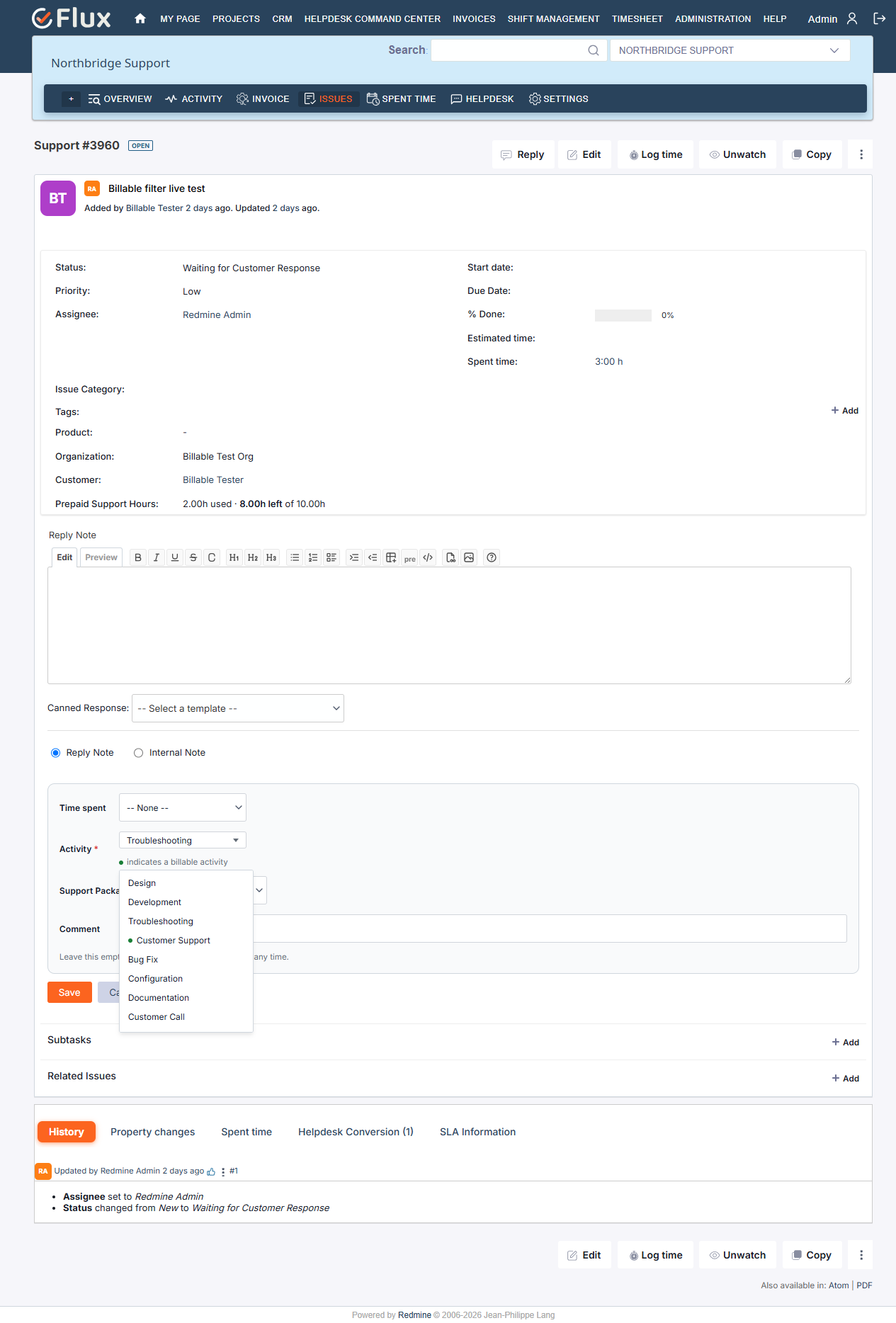
Task: Click the like thumbs-up on journal #1
Action: pos(211,1171)
